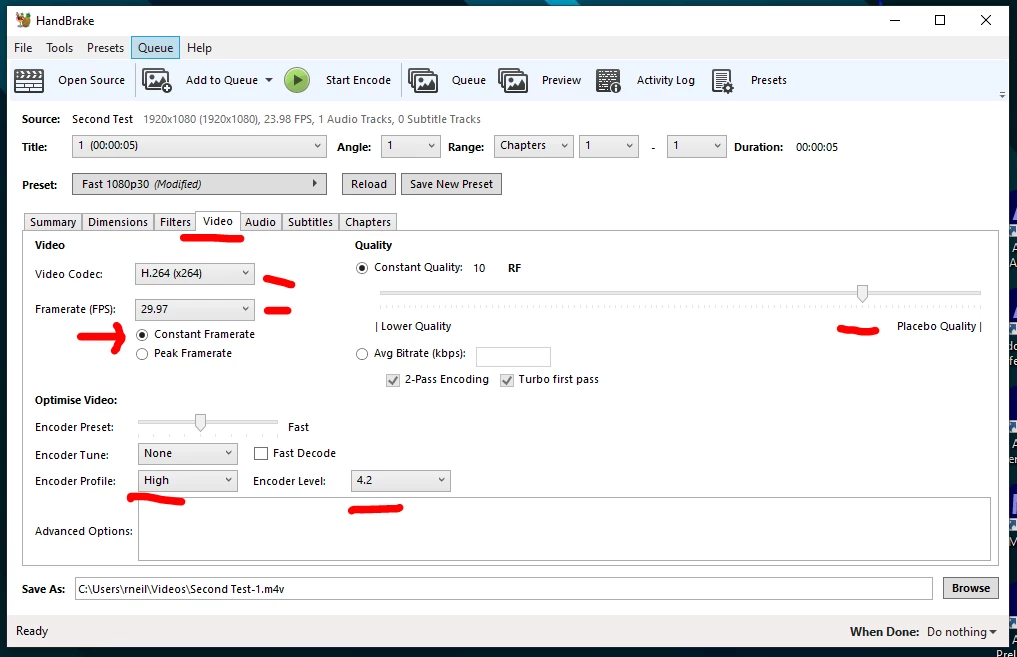Open the Video Codec H.264 dropdown

(x=195, y=274)
